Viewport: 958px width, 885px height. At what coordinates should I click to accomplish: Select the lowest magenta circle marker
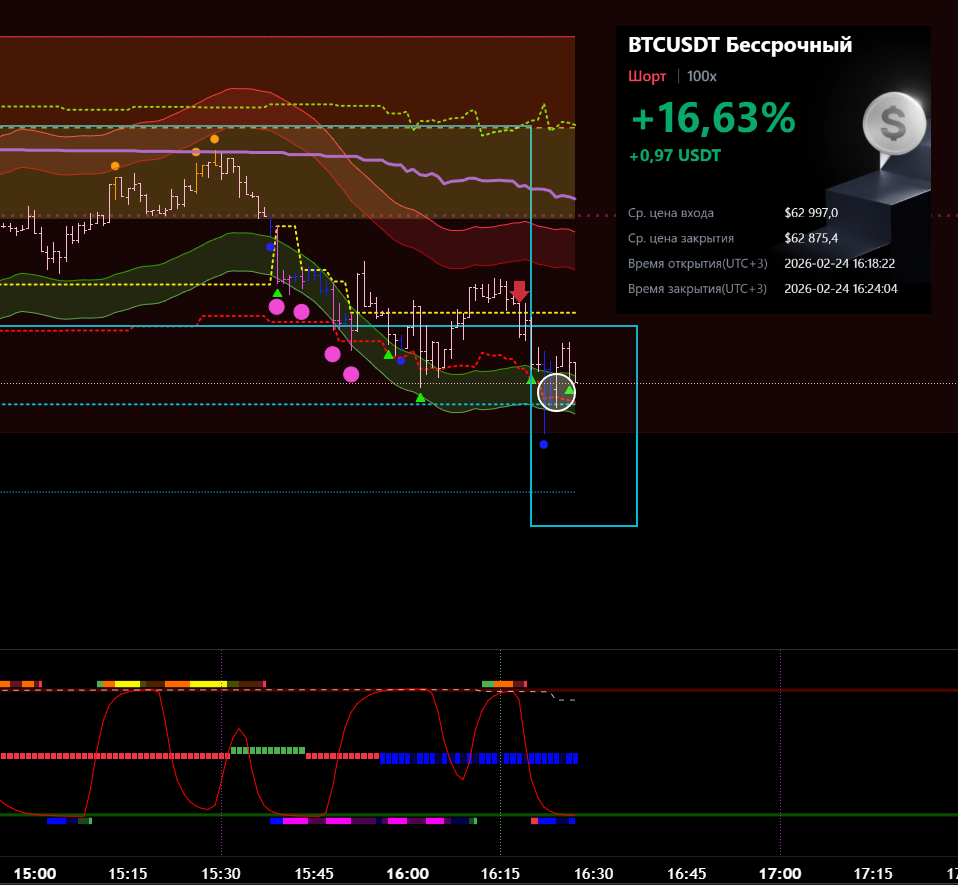351,374
